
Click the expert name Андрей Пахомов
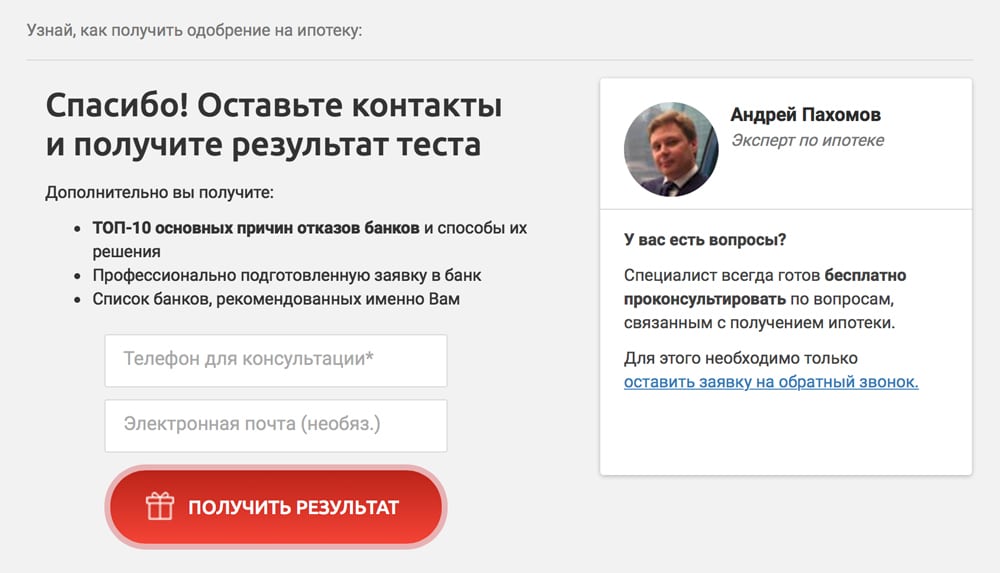[805, 115]
